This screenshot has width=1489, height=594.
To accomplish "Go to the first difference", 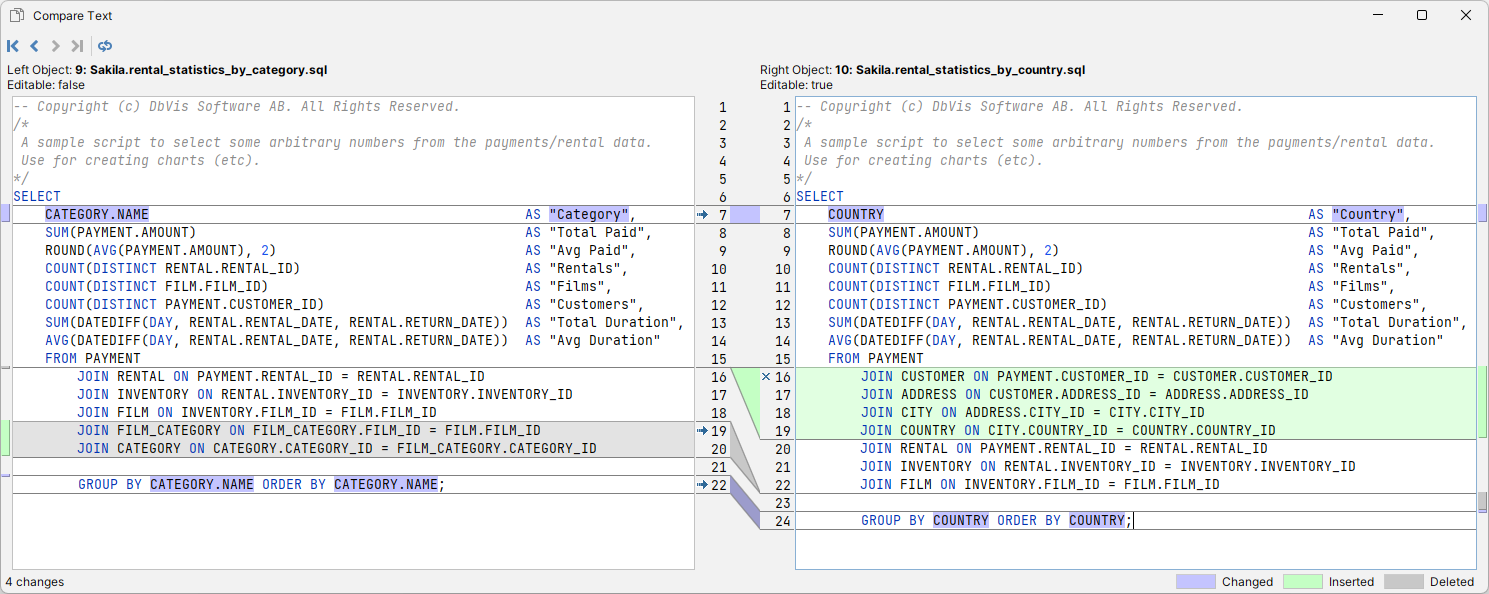I will coord(13,46).
